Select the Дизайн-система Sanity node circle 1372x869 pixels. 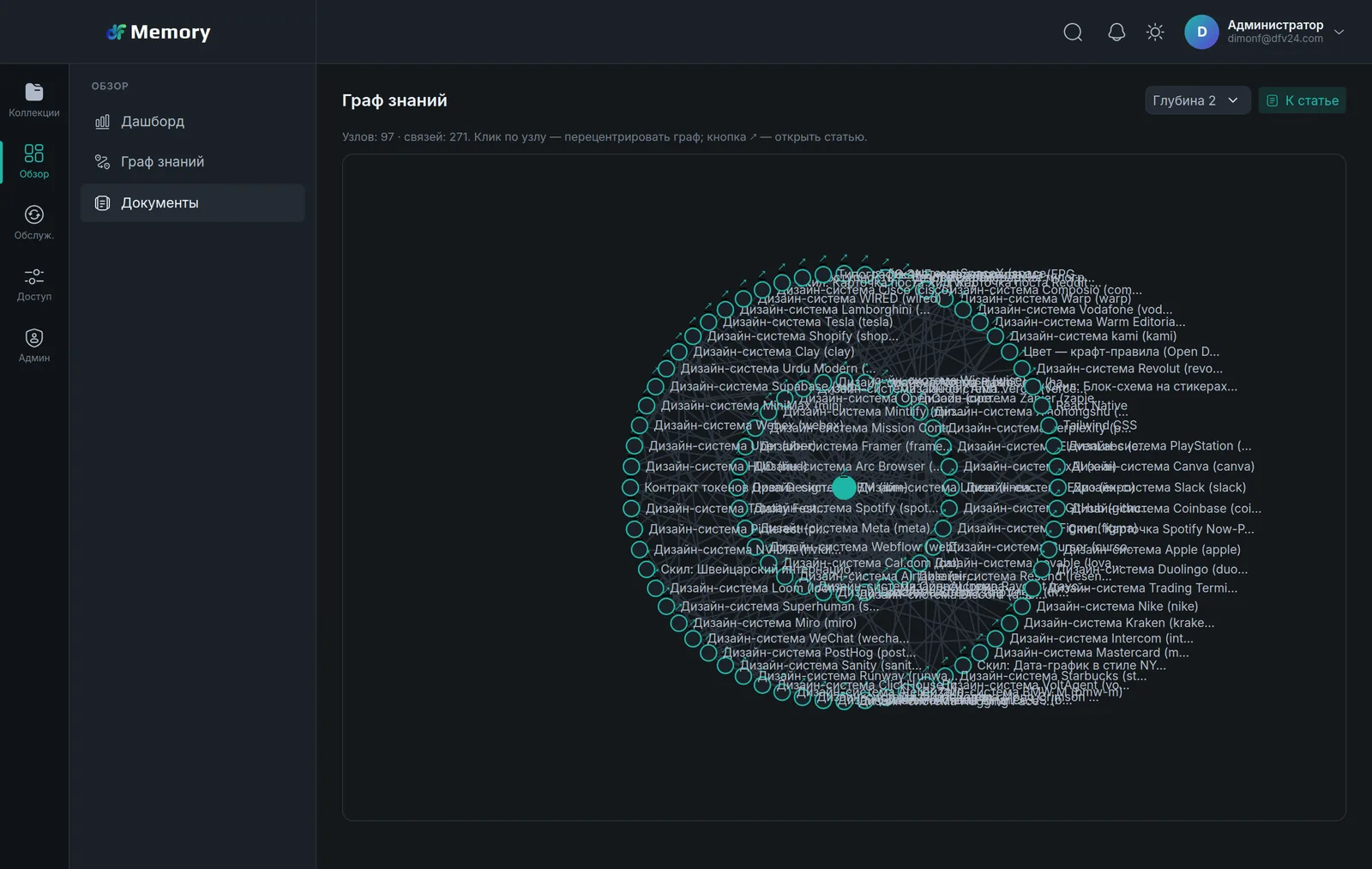tap(725, 666)
